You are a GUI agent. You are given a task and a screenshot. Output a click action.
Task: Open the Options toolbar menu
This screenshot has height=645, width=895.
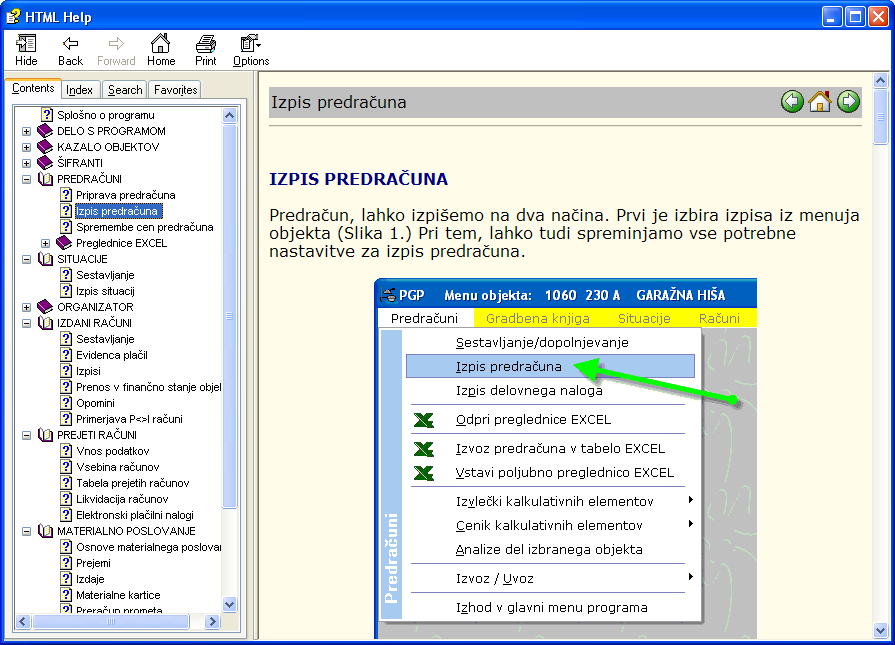point(251,50)
